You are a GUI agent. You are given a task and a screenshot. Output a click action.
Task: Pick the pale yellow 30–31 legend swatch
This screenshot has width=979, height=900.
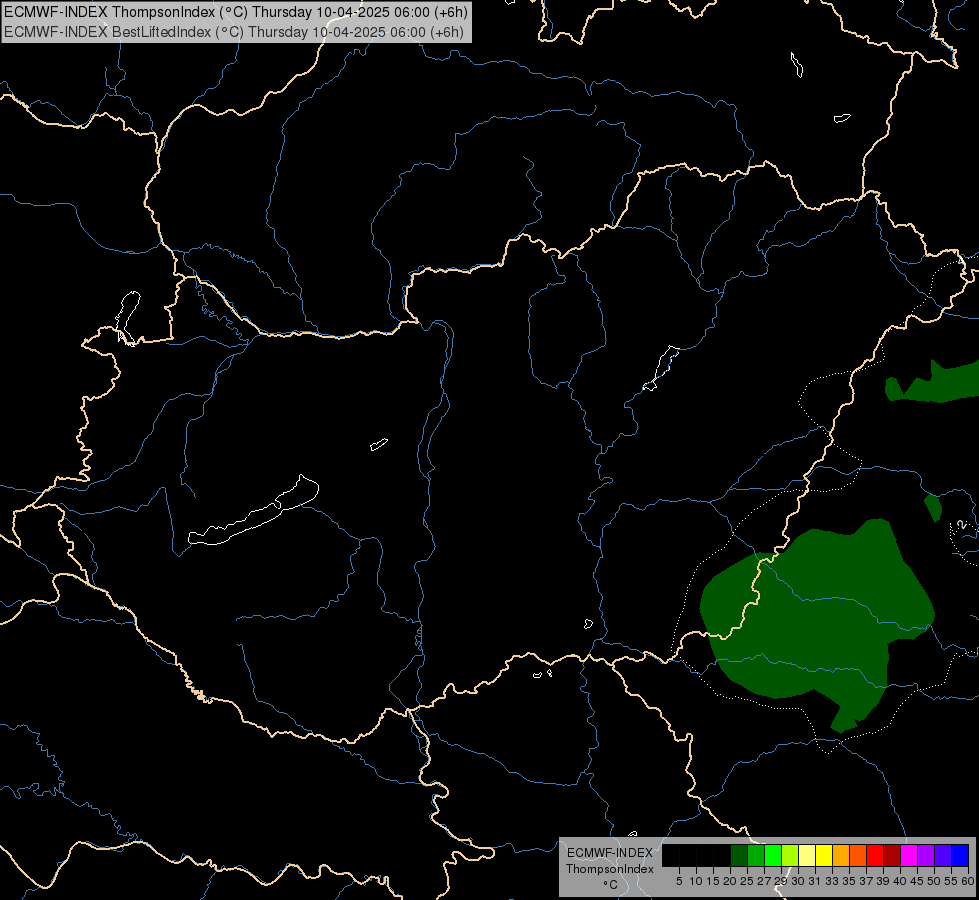tap(807, 855)
